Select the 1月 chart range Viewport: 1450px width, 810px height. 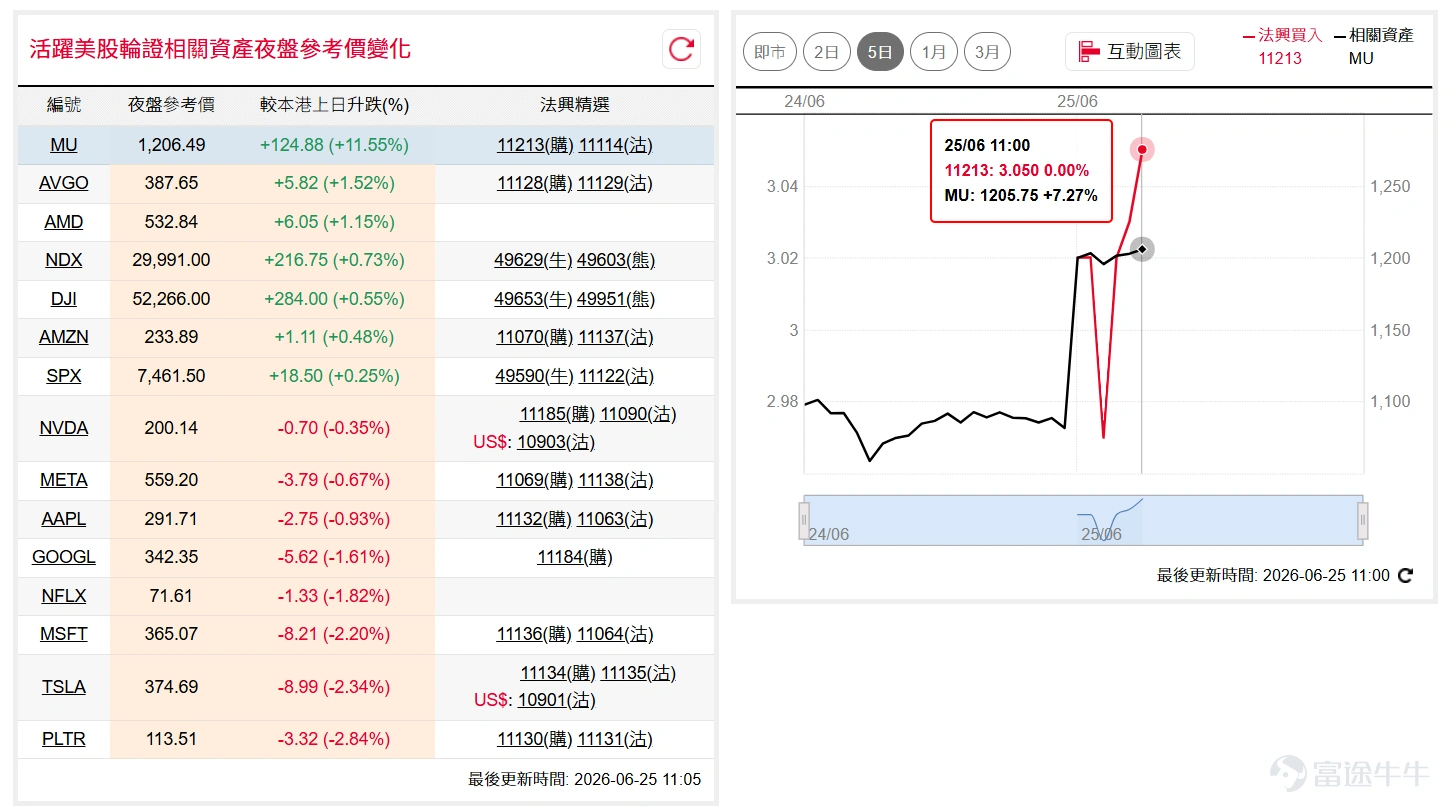coord(934,52)
